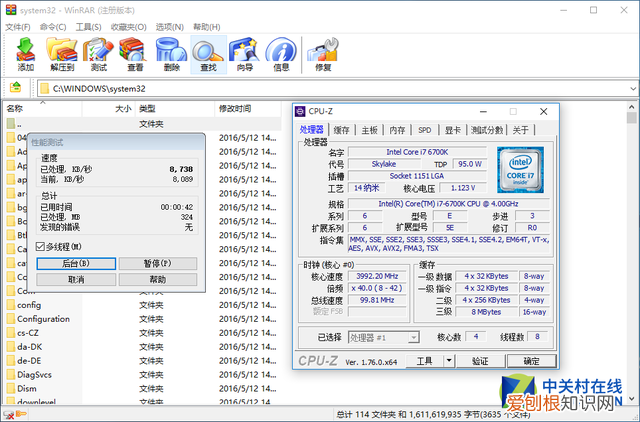Click the 帮助 button in the benchmark dialog
Viewport: 640px width, 422px height.
(x=158, y=280)
